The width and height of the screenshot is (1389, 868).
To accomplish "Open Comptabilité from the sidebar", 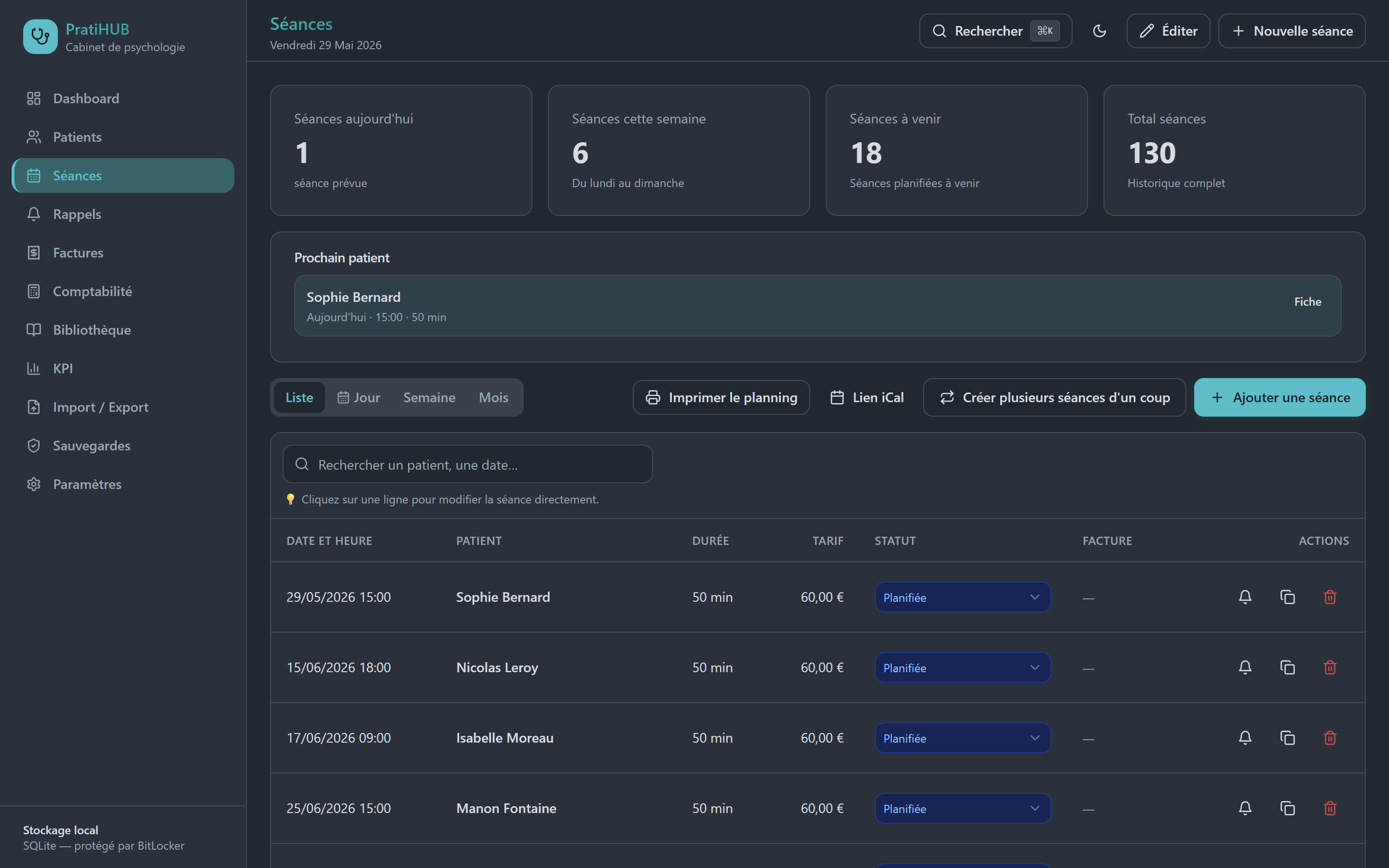I will [123, 291].
